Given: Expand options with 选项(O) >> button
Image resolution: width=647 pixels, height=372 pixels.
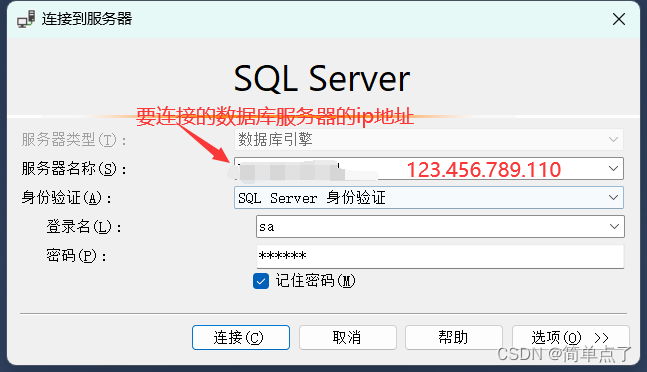Looking at the screenshot, I should click(571, 337).
